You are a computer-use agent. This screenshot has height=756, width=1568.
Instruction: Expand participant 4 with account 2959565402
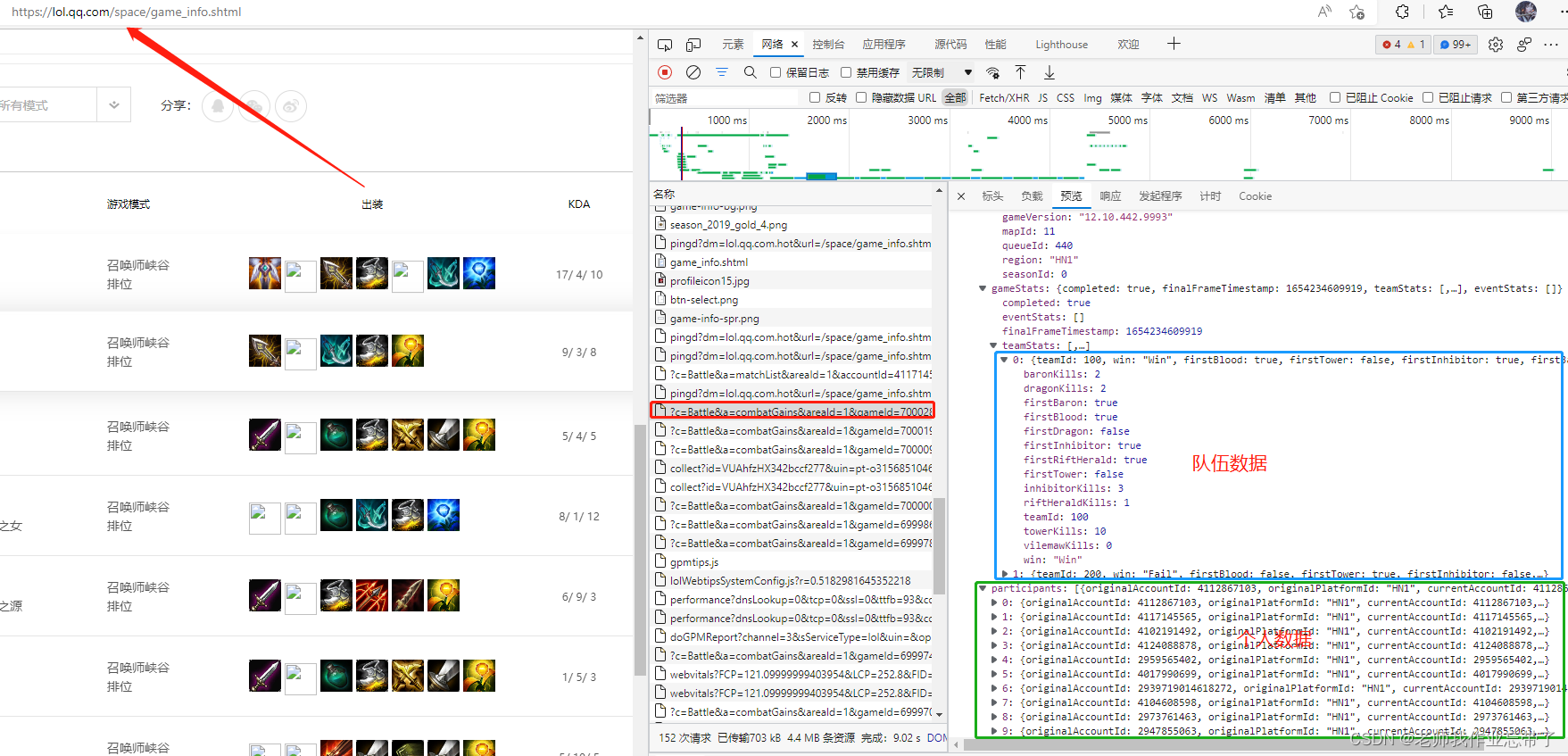tap(993, 660)
